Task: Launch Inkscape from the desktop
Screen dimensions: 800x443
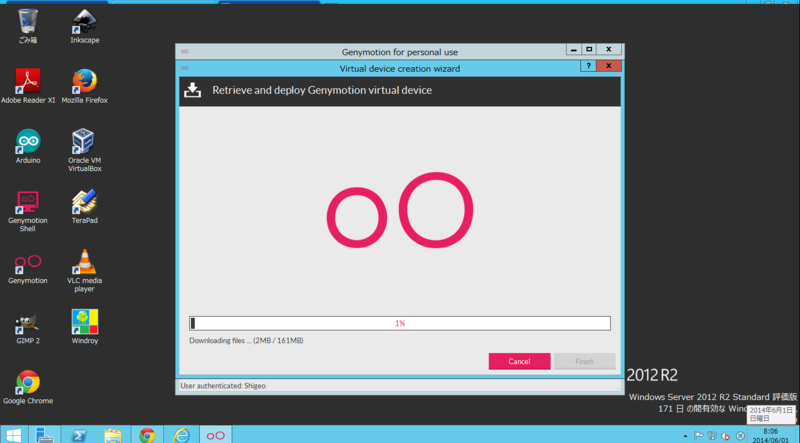Action: 85,26
